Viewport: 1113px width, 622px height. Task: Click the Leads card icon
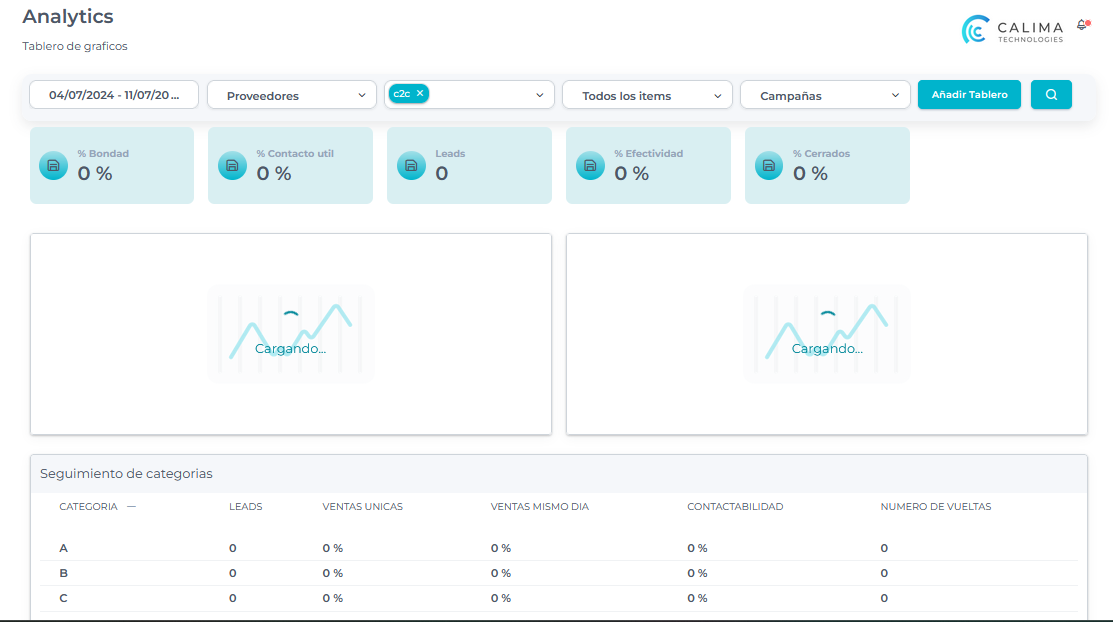[x=411, y=166]
